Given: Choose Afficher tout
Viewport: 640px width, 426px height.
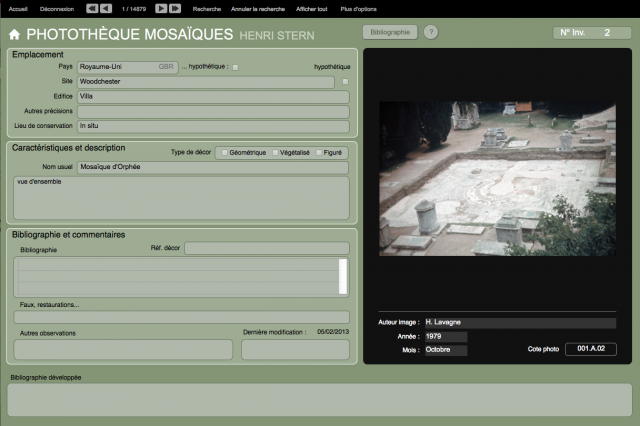Looking at the screenshot, I should (311, 9).
